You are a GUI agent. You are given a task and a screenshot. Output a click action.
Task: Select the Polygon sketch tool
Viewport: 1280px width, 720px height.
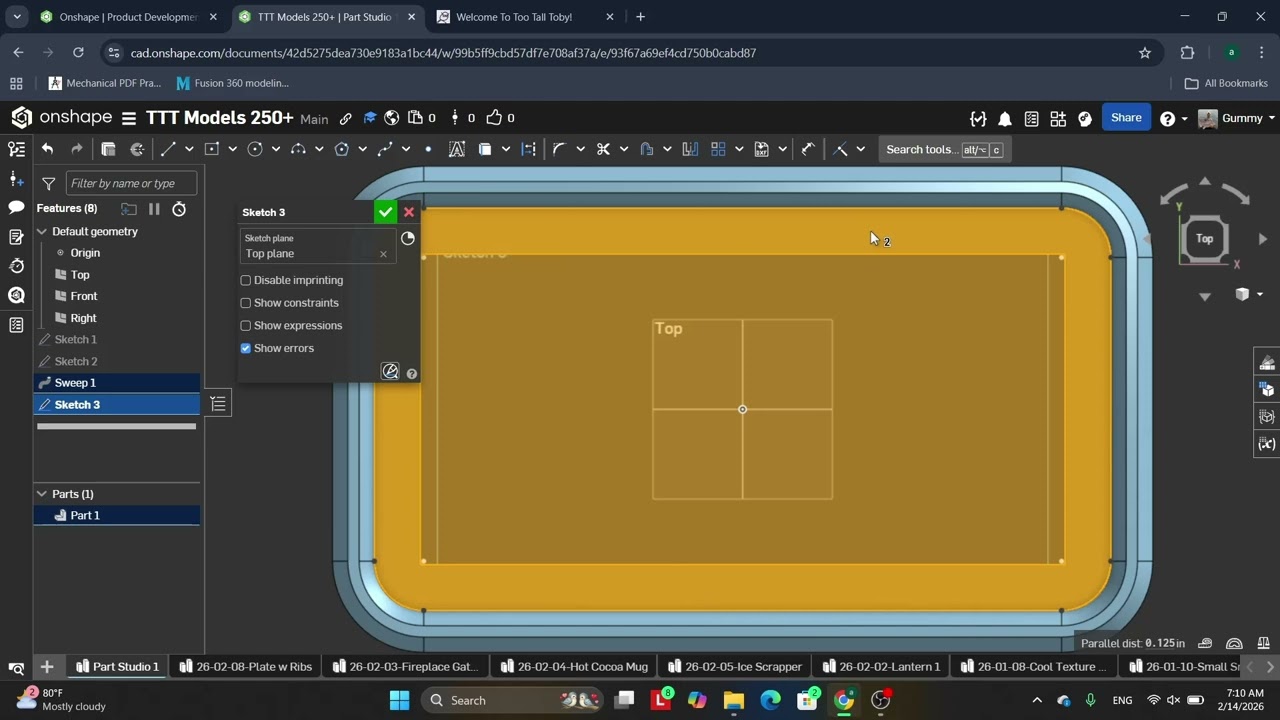pyautogui.click(x=341, y=149)
